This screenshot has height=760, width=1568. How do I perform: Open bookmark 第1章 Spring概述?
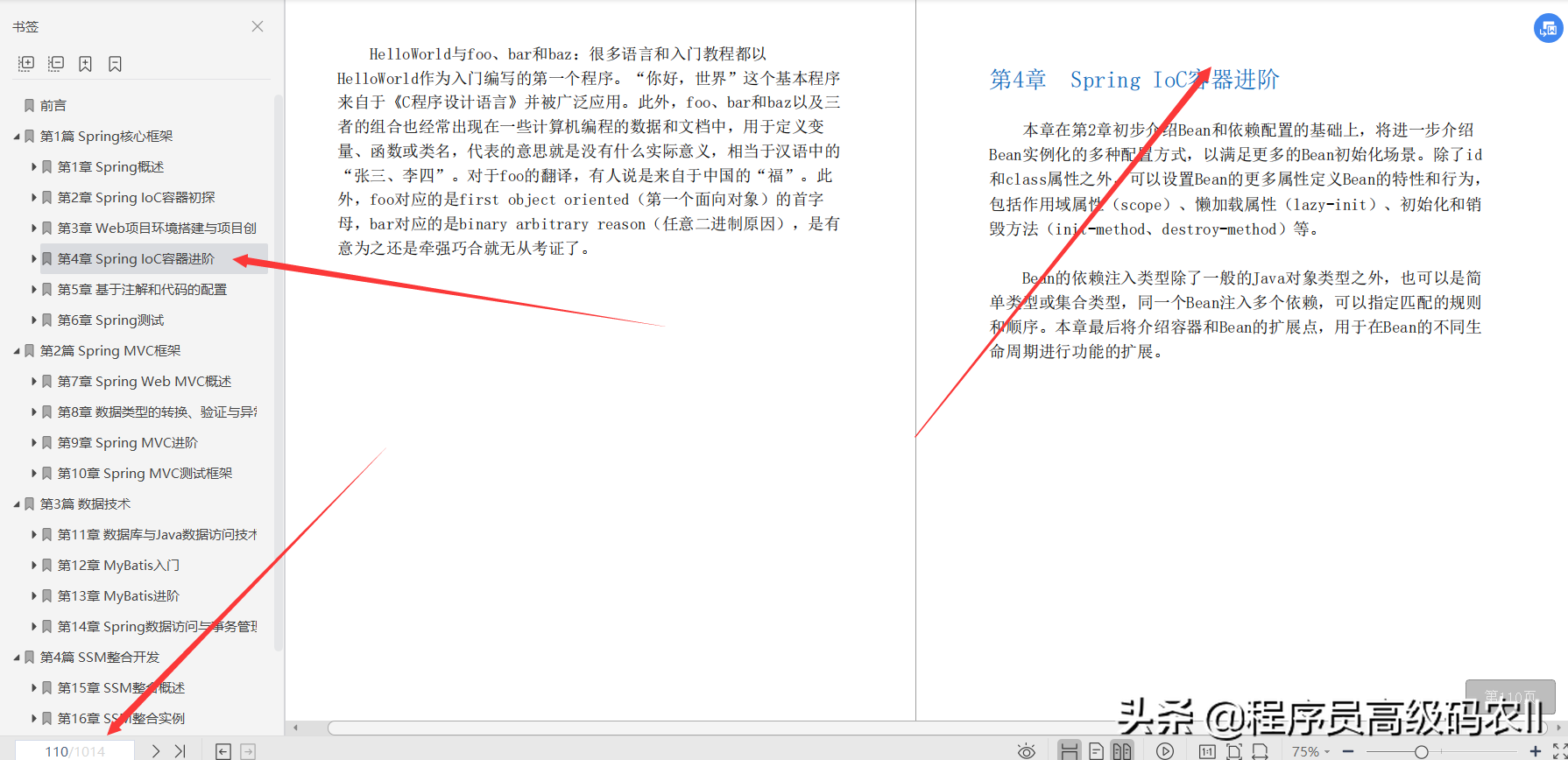point(110,166)
